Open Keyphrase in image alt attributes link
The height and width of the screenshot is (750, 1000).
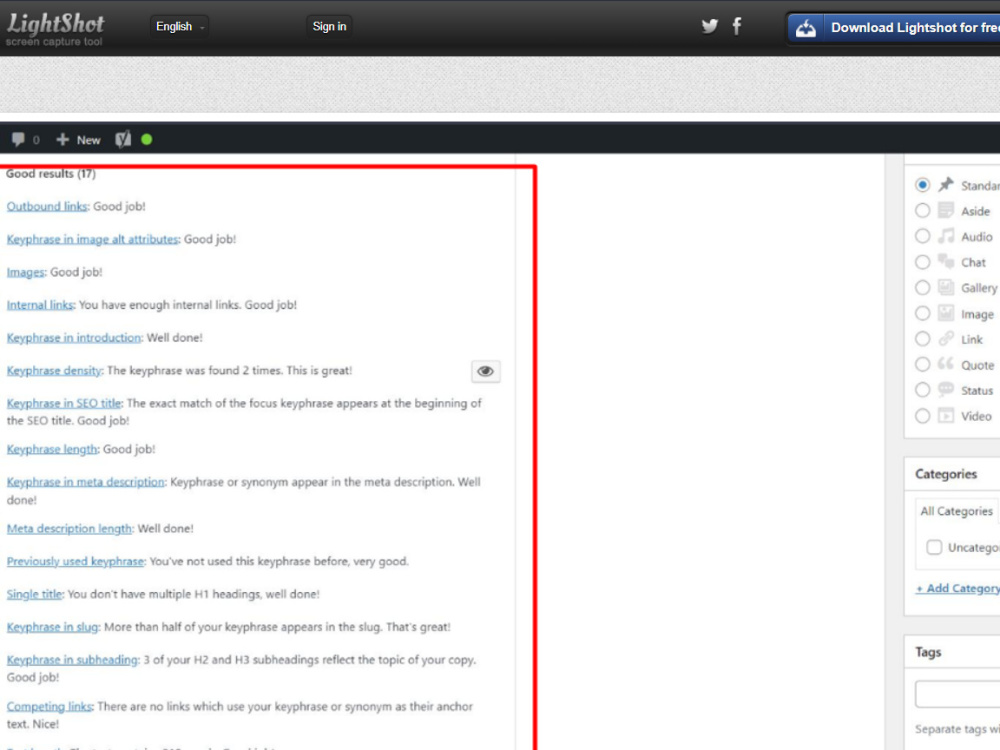92,239
